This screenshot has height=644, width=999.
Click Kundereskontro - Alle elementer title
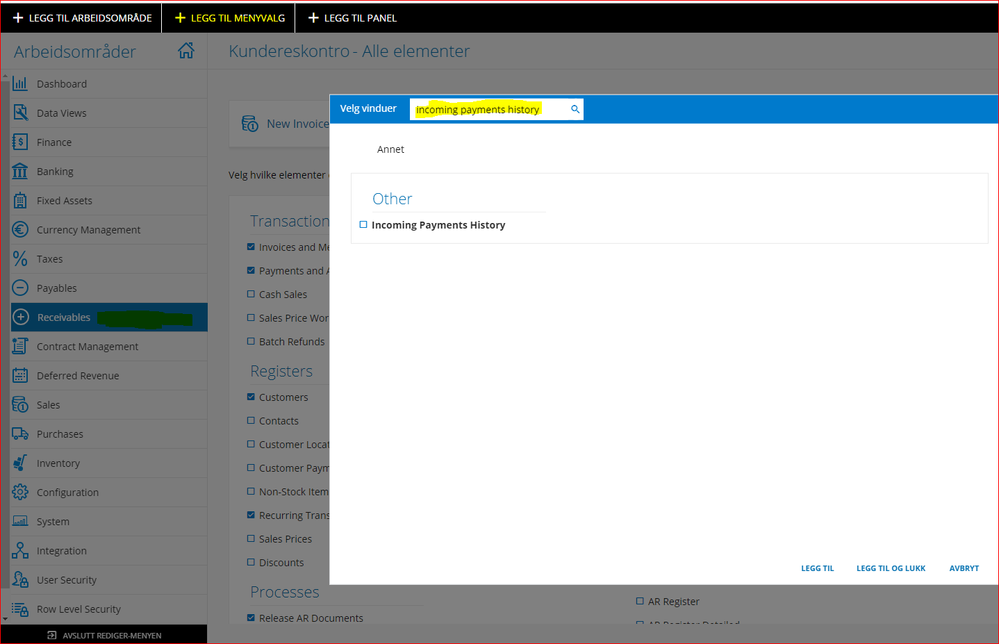349,51
